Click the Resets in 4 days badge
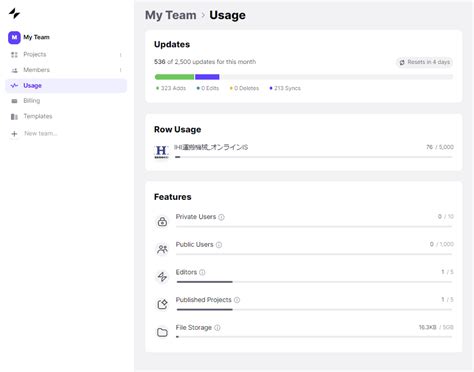Viewport: 474px width, 372px height. pos(424,62)
